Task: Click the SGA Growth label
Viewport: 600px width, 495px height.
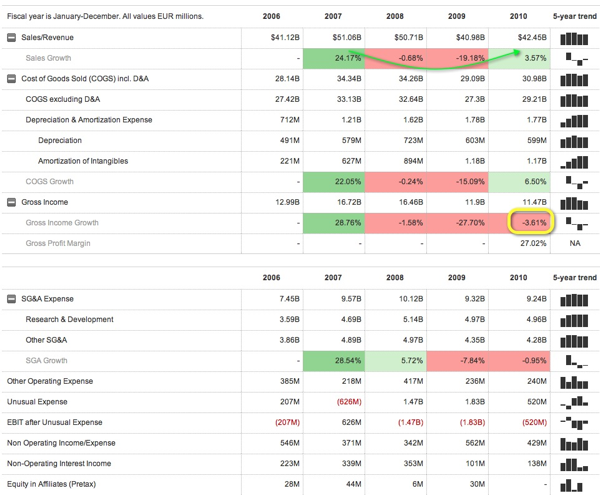Action: click(46, 360)
